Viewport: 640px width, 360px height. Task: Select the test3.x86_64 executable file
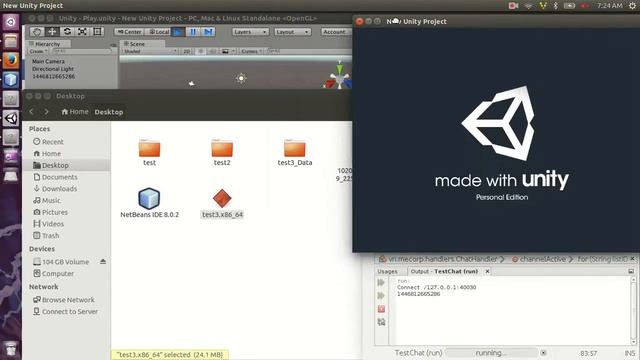[222, 198]
